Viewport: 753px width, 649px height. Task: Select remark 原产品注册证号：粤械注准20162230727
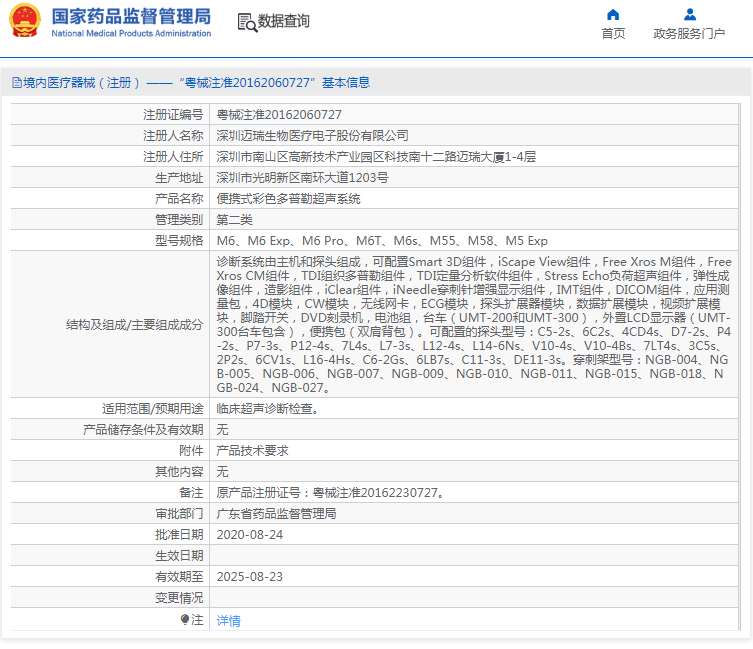[328, 493]
